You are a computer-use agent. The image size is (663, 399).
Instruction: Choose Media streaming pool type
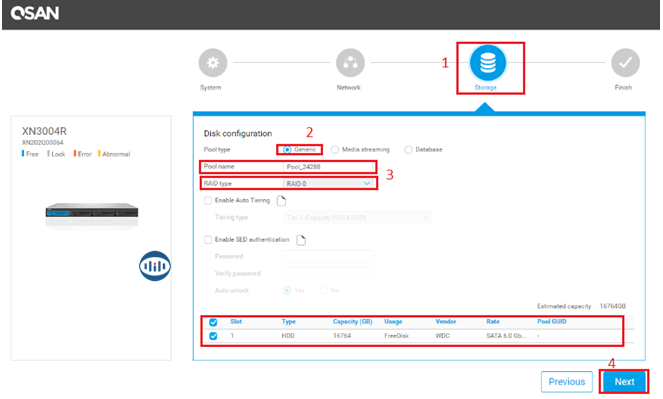point(334,150)
